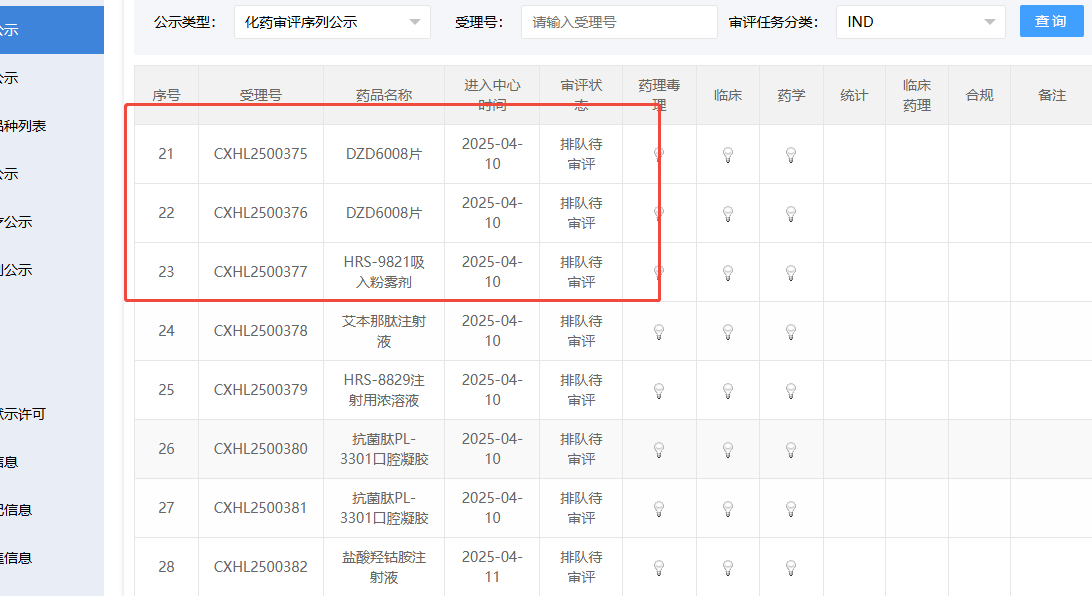Select acceptance number CXHL2500376

(260, 213)
